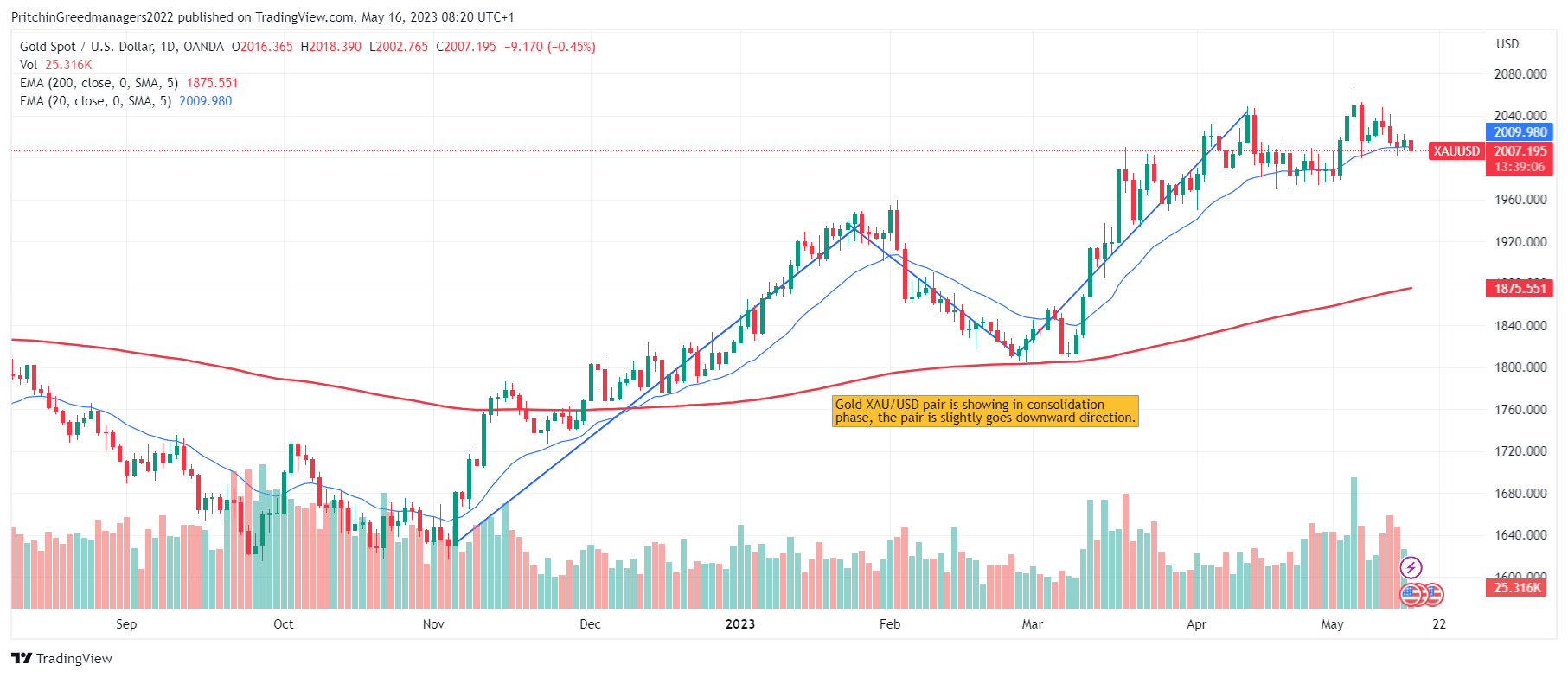Select the EMA 20 indicator legend line

tap(125, 101)
